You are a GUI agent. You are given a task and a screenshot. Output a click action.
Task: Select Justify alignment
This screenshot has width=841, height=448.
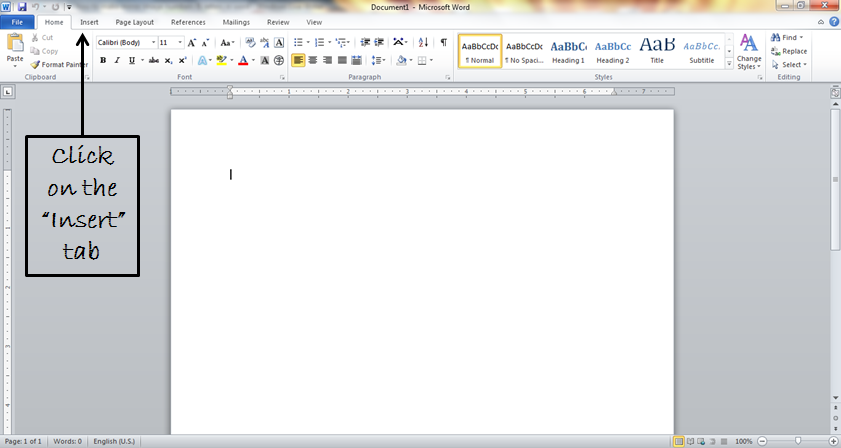coord(342,61)
